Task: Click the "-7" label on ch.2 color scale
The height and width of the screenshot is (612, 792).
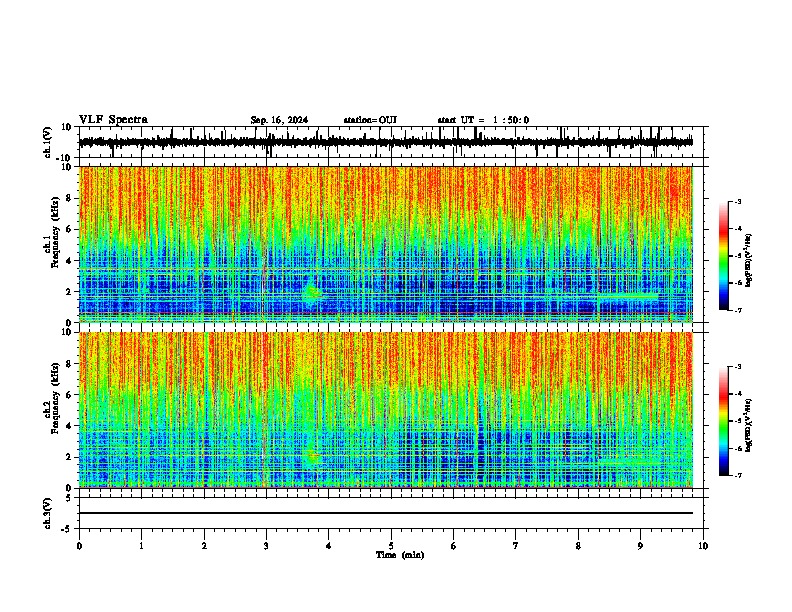Action: tap(738, 476)
